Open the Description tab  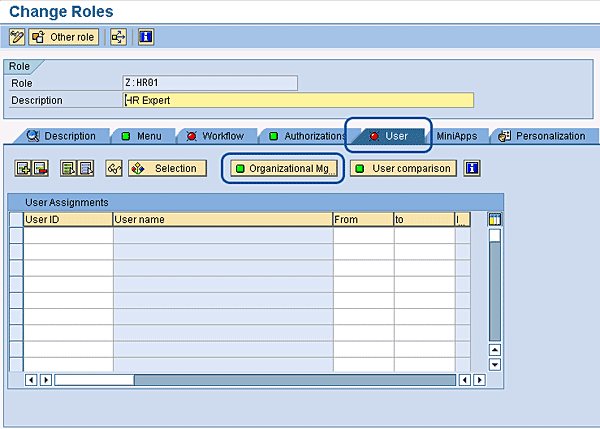pyautogui.click(x=61, y=136)
